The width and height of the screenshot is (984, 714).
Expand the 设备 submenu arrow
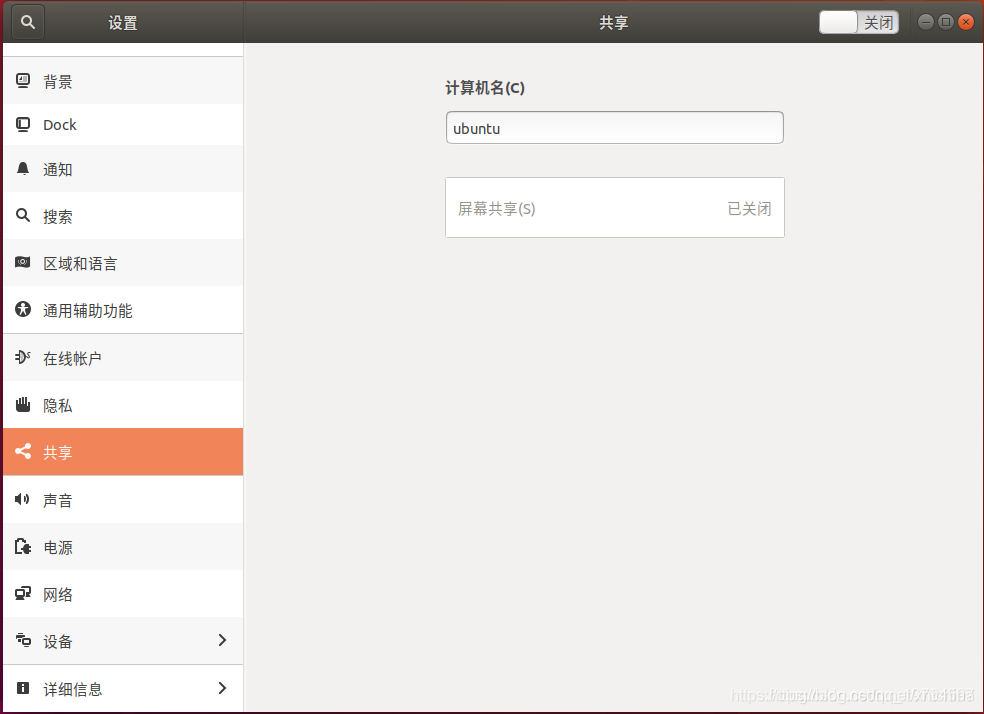coord(222,640)
